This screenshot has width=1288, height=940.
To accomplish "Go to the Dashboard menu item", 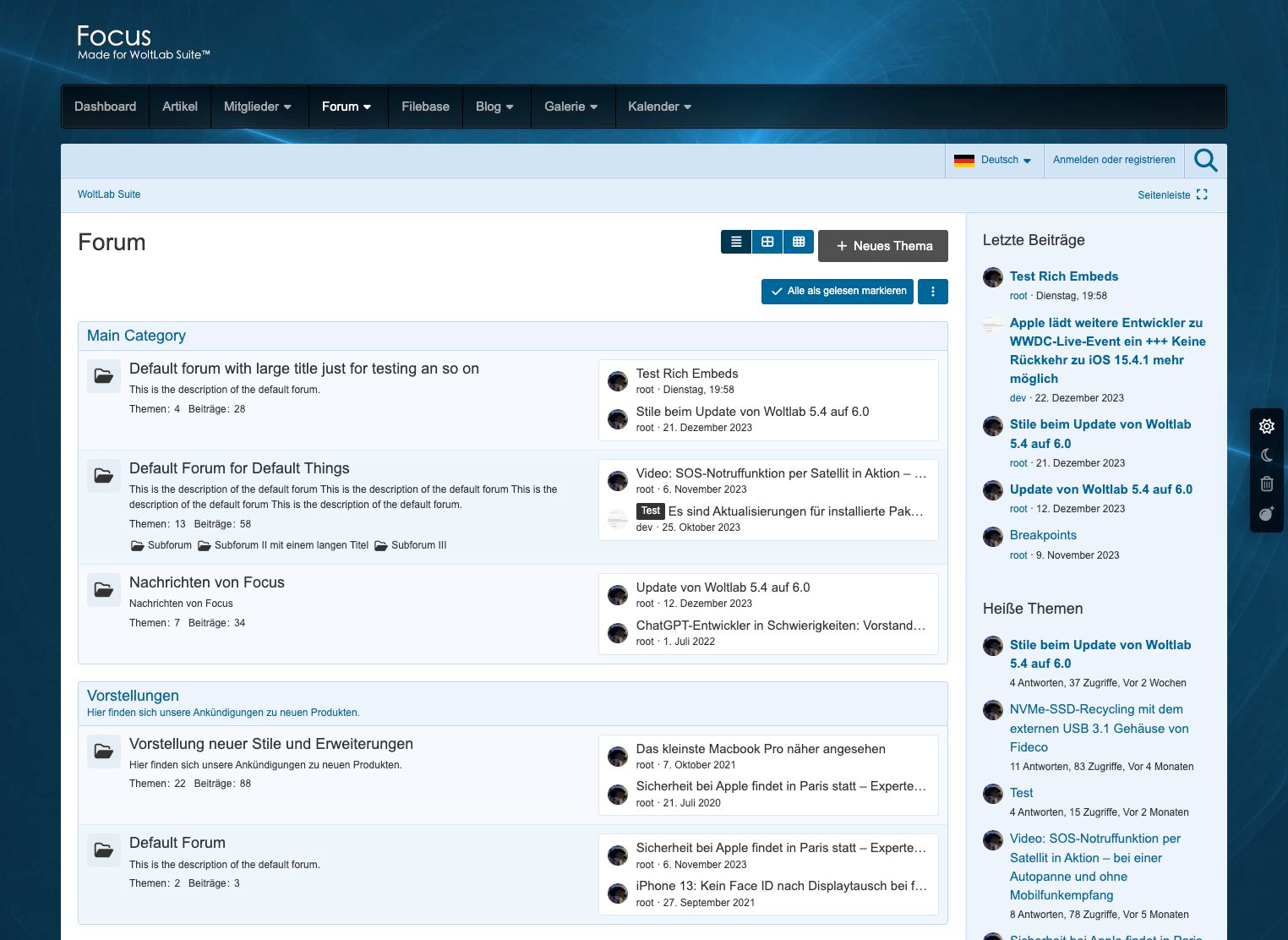I will coord(105,107).
